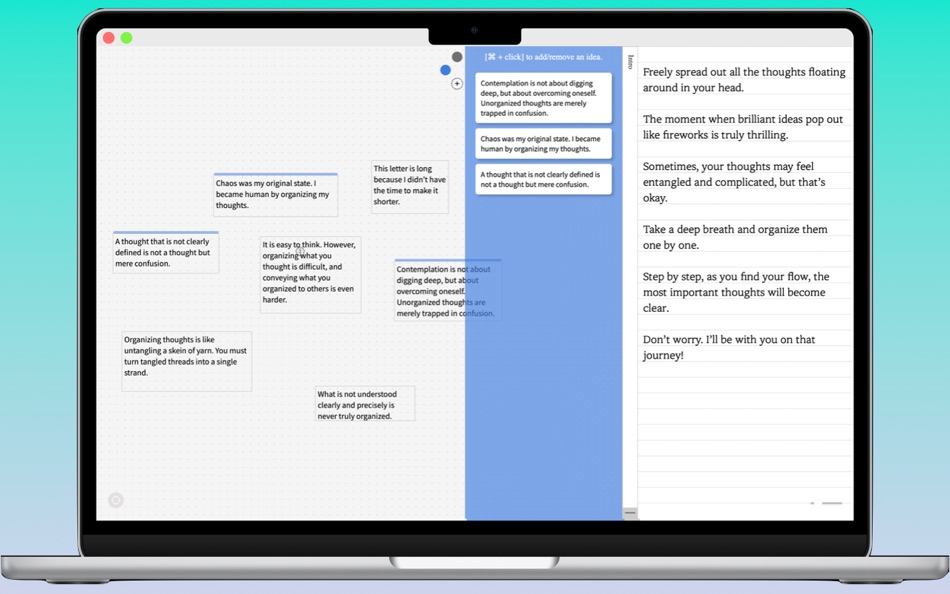Select idea card 'Contemplation is not about digging deep'

pos(543,97)
